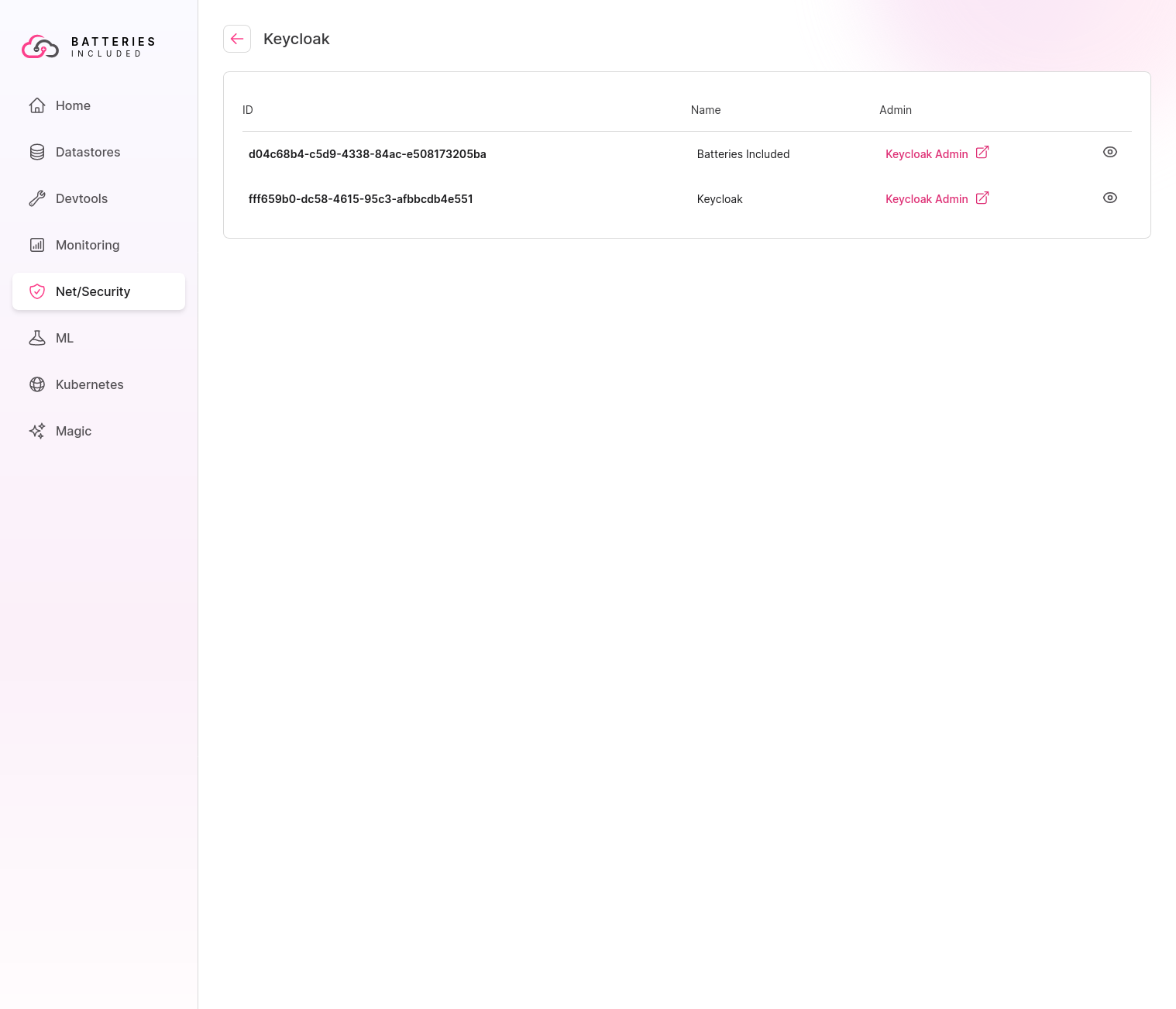Open Keycloak Admin link for Keycloak realm
This screenshot has width=1176, height=1009.
927,199
